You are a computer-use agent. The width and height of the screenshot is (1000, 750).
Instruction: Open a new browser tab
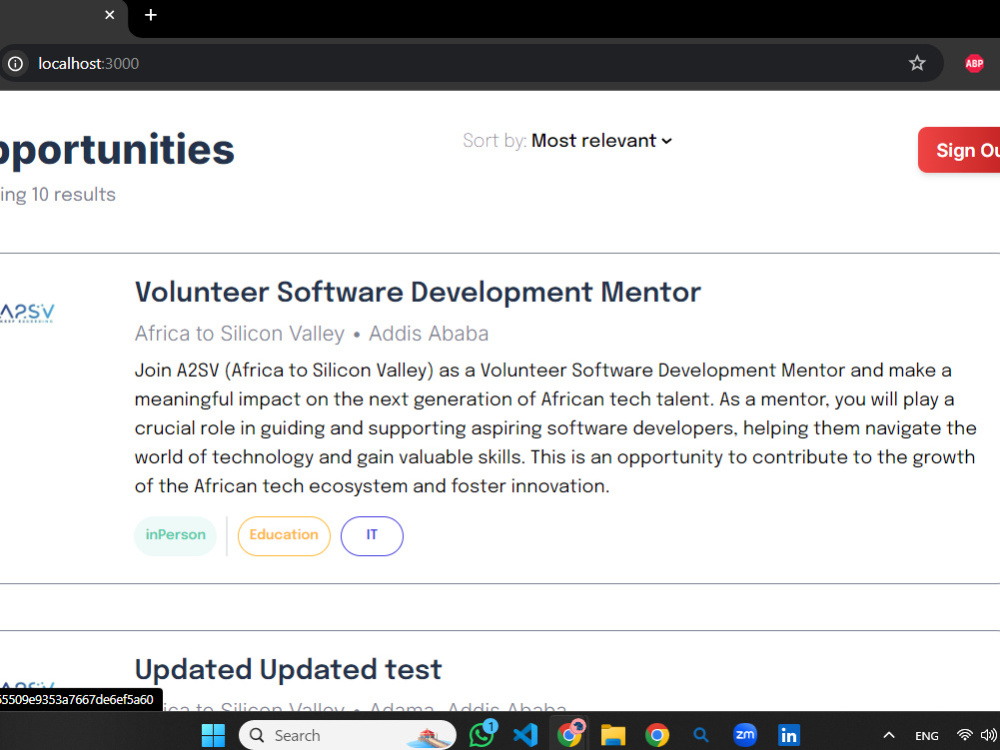tap(151, 15)
